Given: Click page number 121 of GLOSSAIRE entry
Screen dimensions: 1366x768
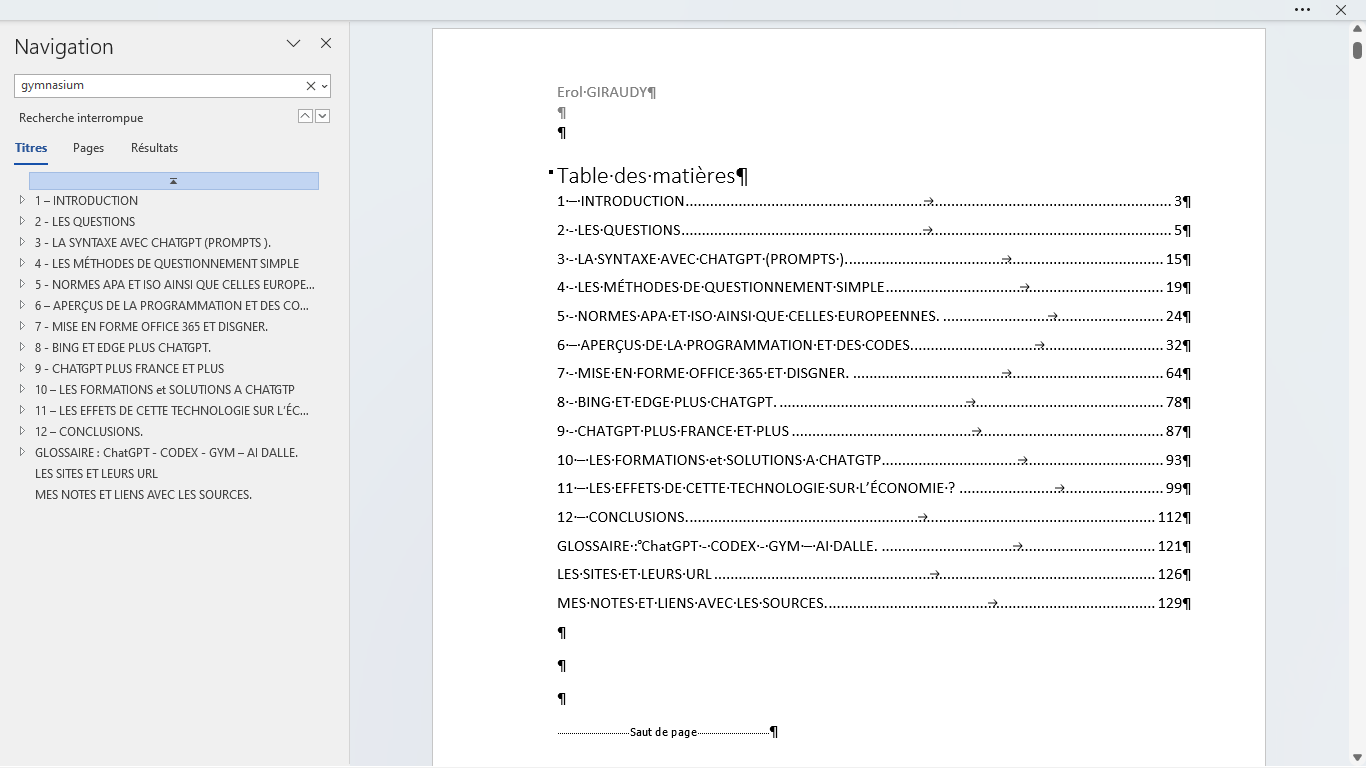Looking at the screenshot, I should coord(1169,546).
